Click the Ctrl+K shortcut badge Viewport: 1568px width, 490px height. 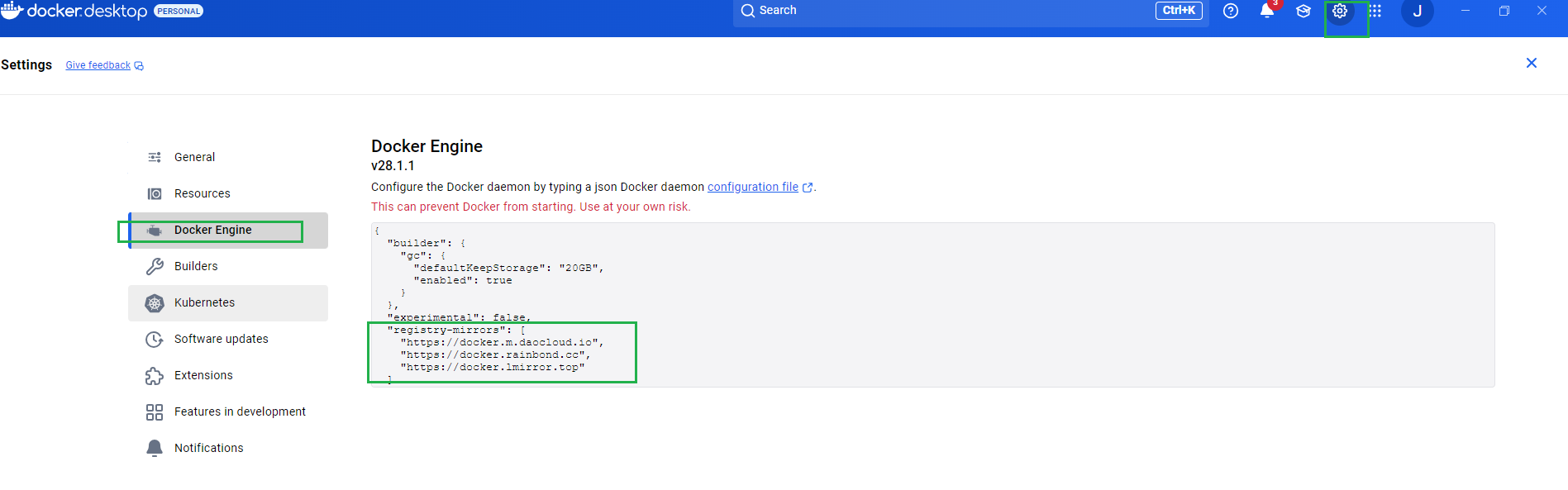click(x=1179, y=10)
